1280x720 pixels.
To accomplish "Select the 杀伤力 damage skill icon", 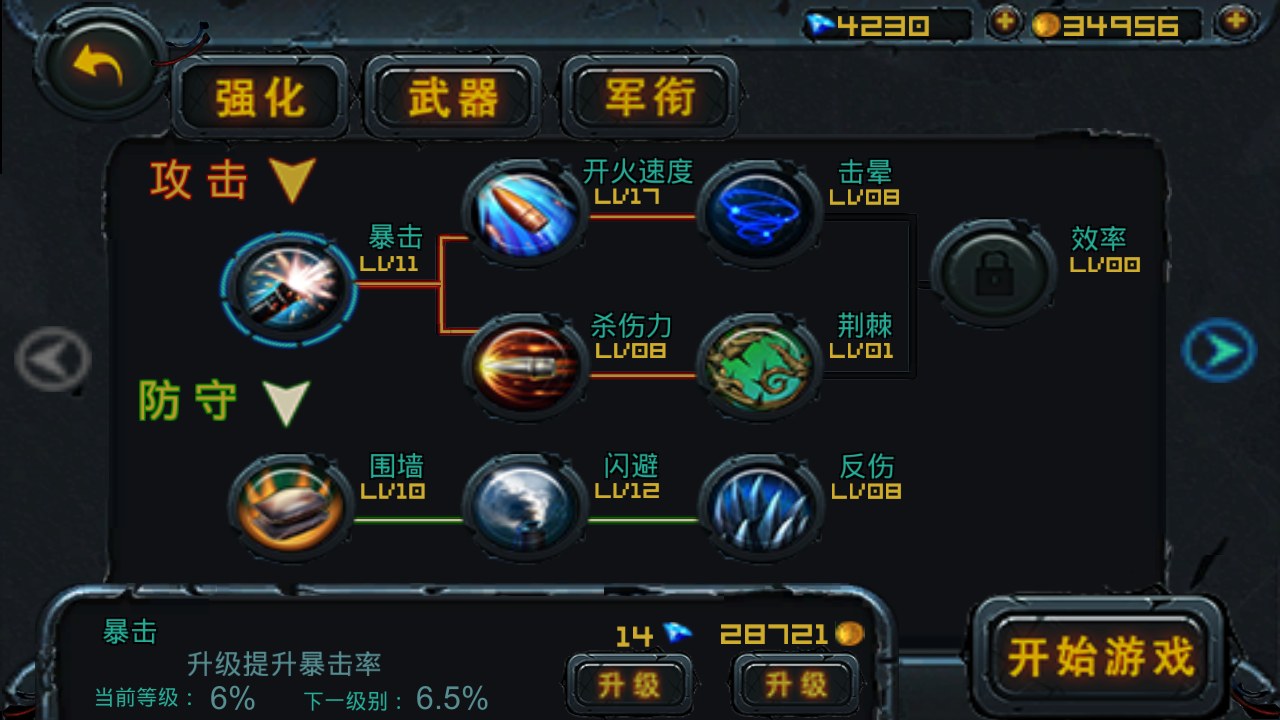I will point(525,367).
